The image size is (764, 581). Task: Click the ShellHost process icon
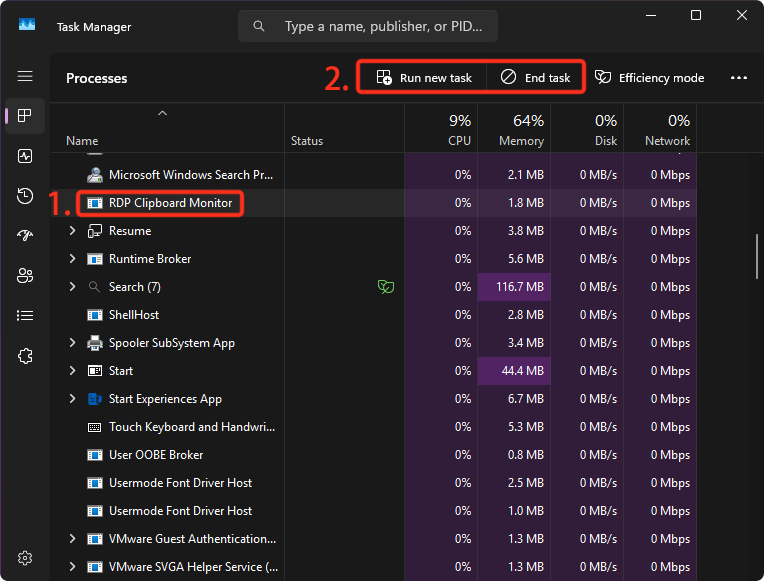[95, 315]
